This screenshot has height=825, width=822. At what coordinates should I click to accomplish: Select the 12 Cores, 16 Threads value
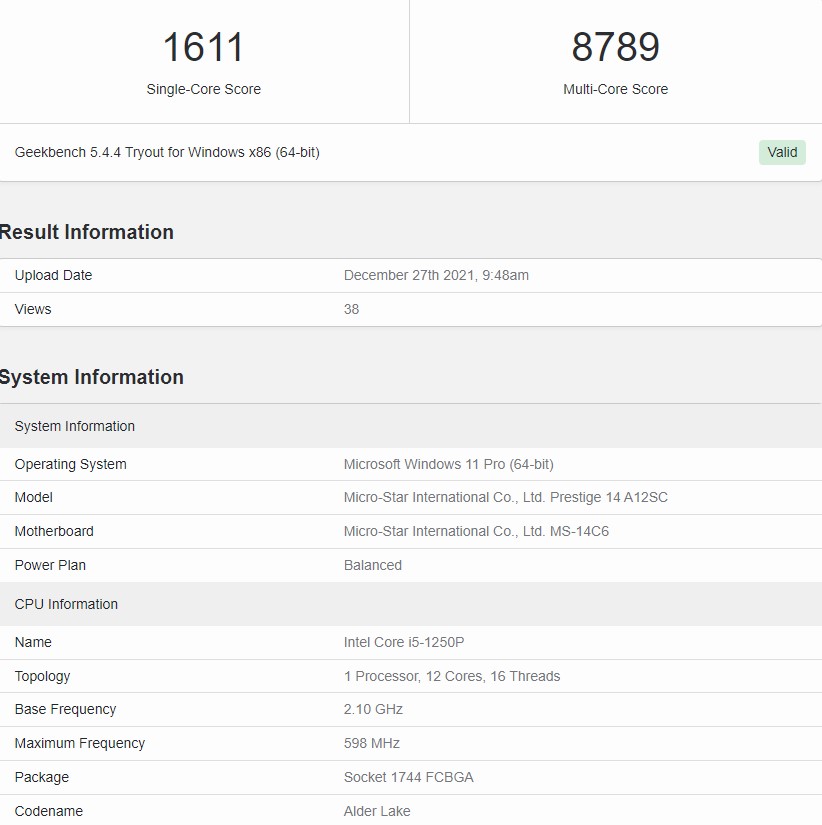tap(452, 676)
